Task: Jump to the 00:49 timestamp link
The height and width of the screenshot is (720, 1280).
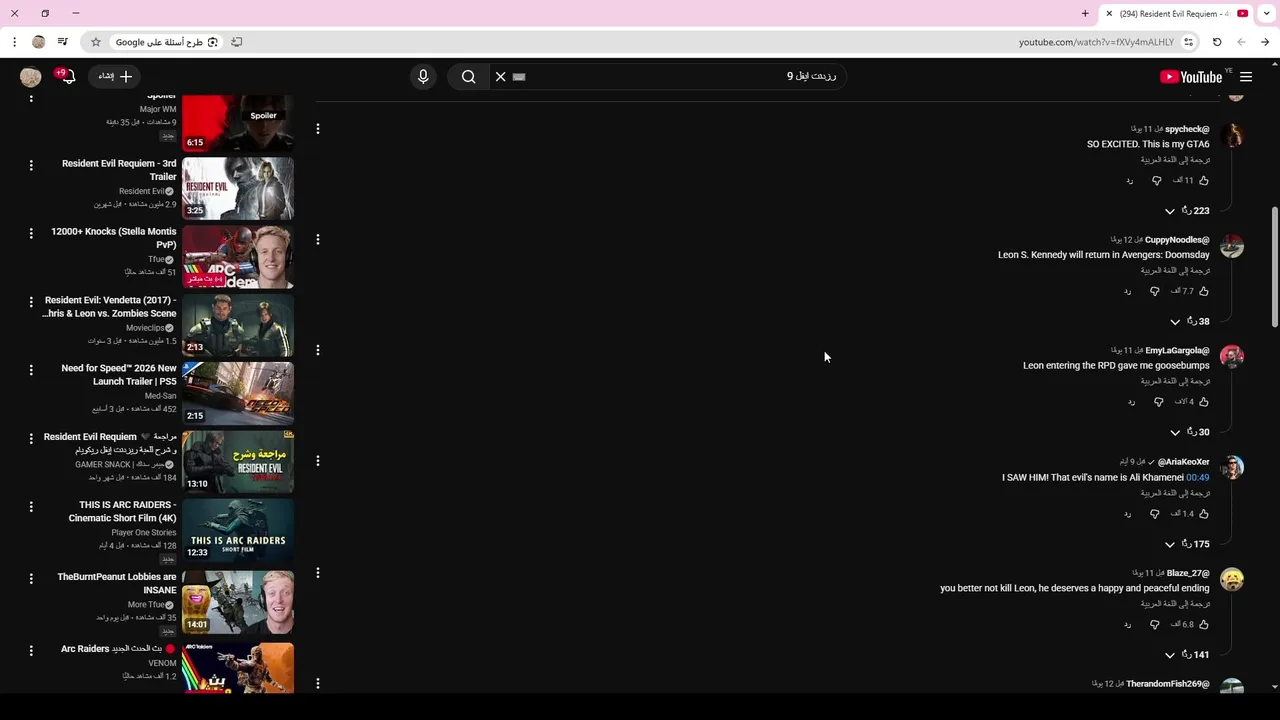Action: click(x=1197, y=478)
